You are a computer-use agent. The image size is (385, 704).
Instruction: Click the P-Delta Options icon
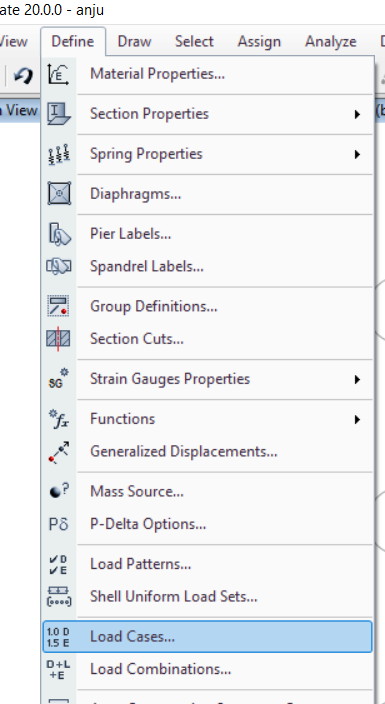pyautogui.click(x=58, y=524)
